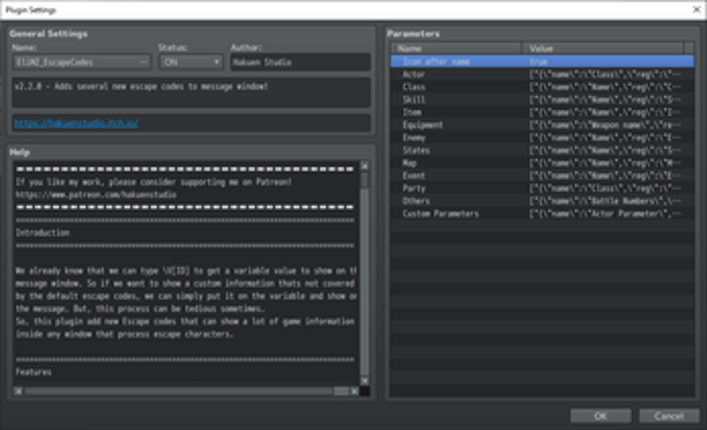Click the Help scroll left arrow
This screenshot has height=430, width=707.
click(18, 391)
